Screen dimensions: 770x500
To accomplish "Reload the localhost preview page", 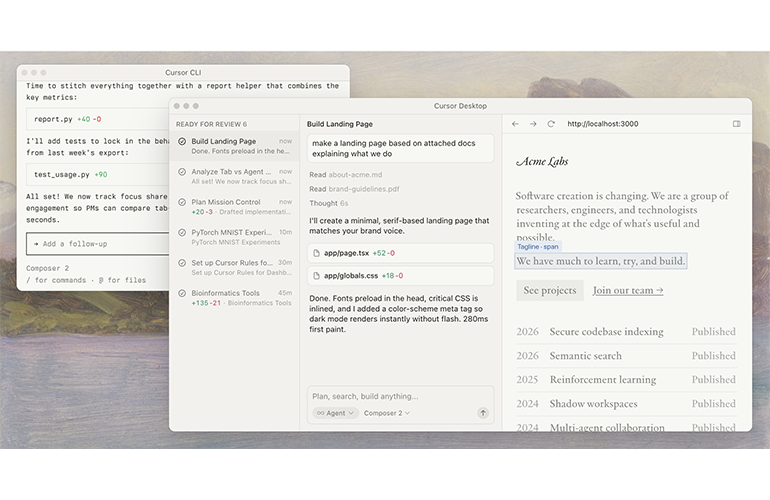I will [551, 124].
